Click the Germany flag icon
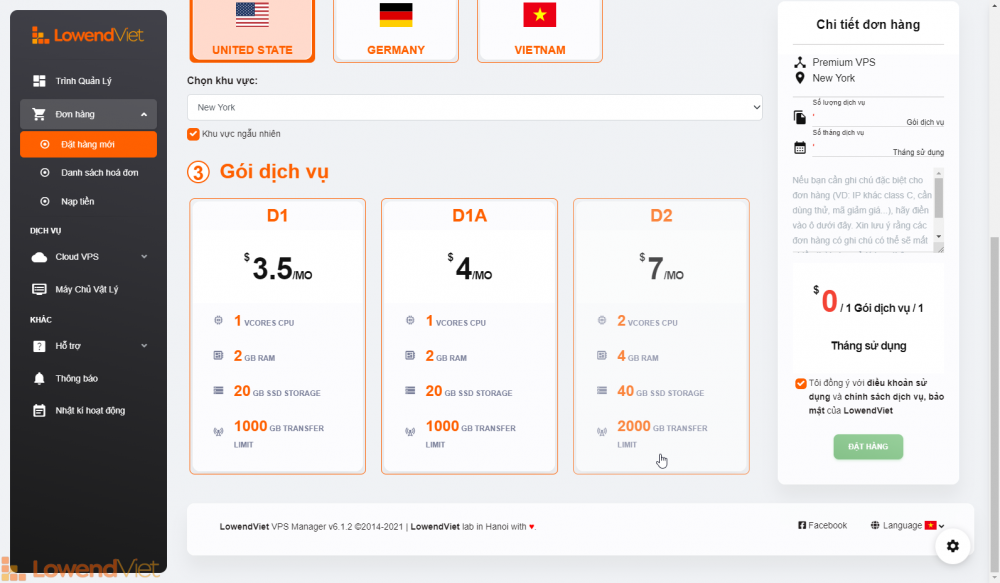 click(x=395, y=15)
